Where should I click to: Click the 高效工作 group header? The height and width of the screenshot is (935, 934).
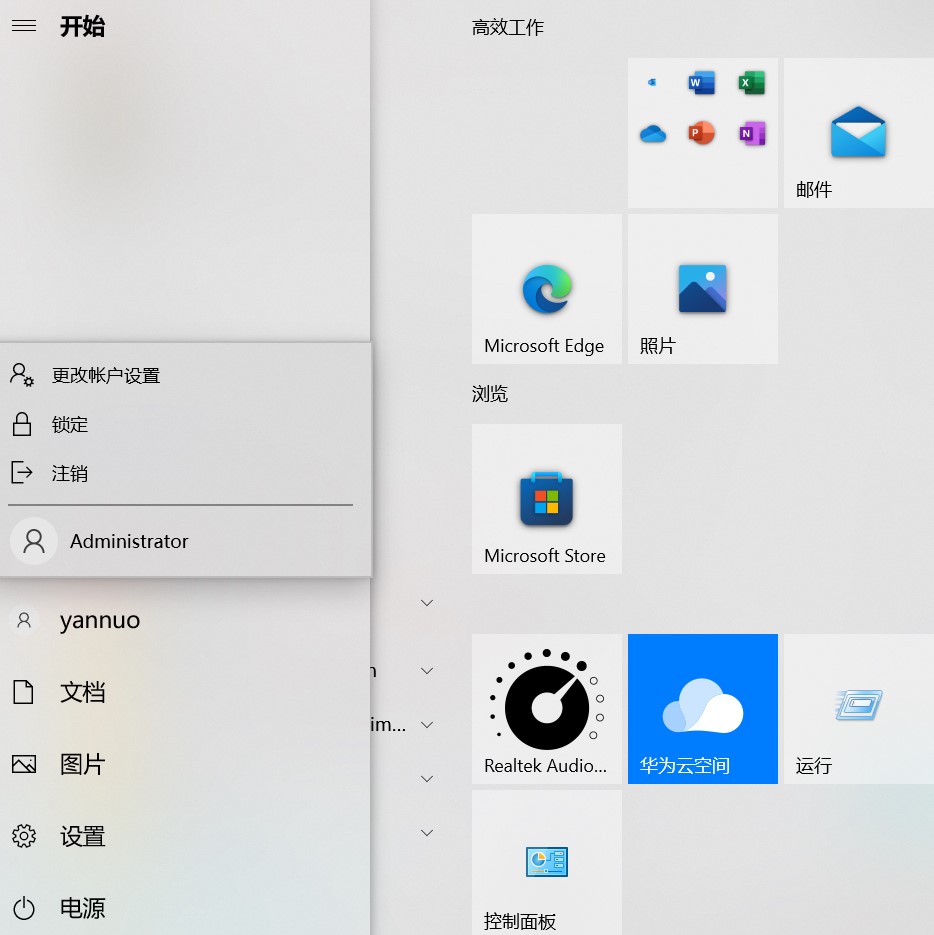pyautogui.click(x=508, y=27)
